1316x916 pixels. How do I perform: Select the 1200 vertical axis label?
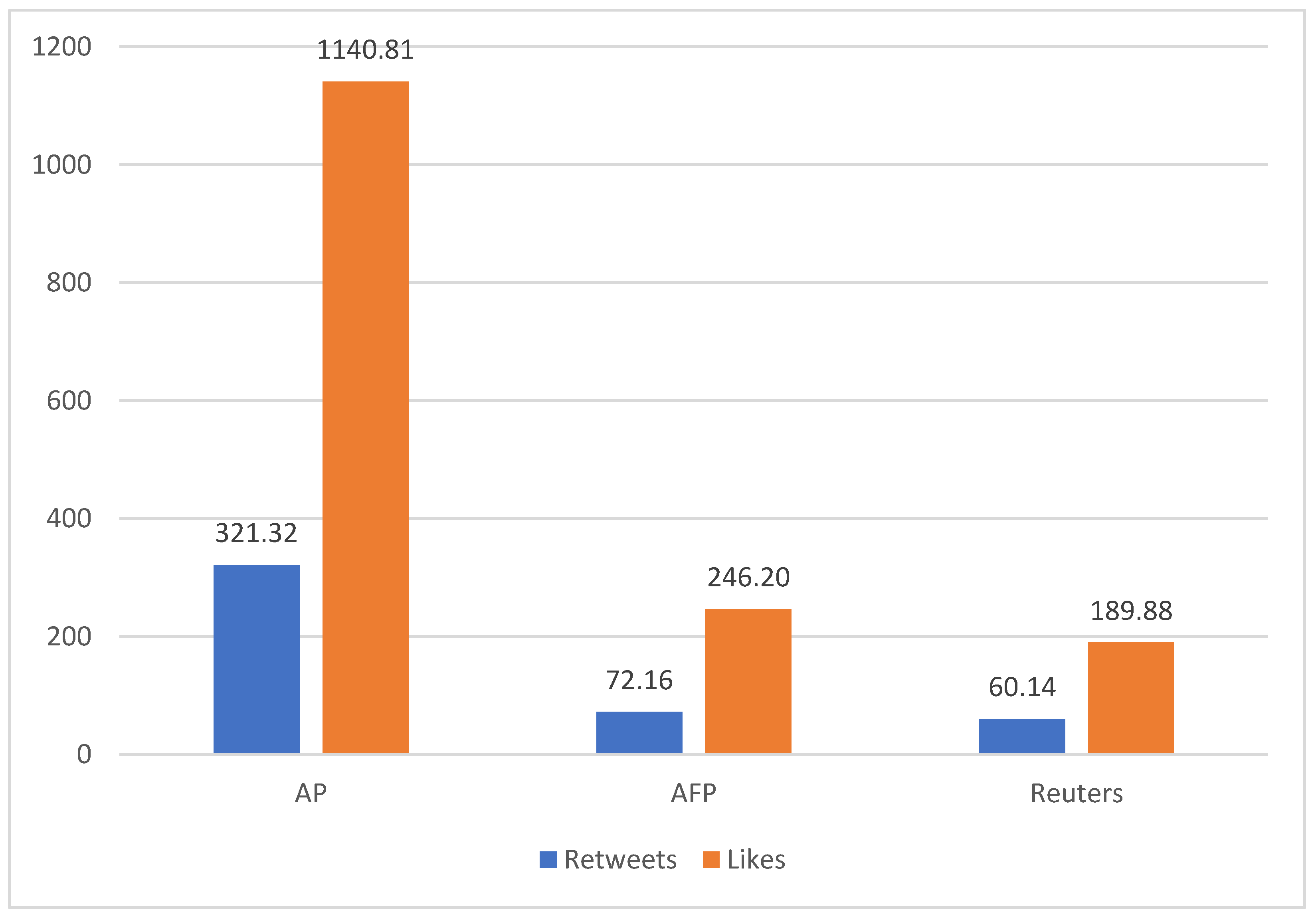[62, 47]
